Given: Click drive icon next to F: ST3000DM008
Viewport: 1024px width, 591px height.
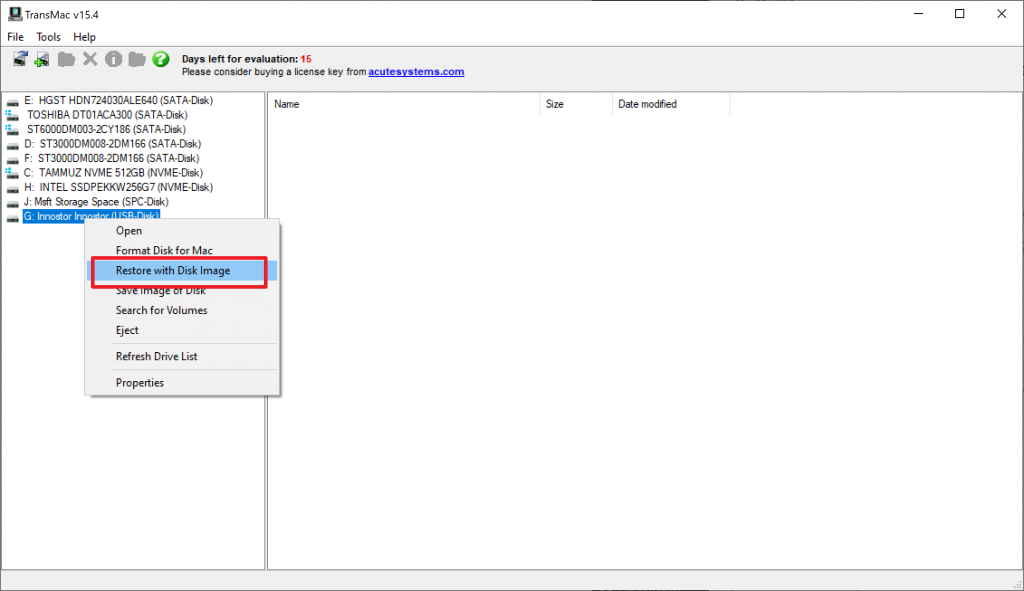Looking at the screenshot, I should pos(12,159).
